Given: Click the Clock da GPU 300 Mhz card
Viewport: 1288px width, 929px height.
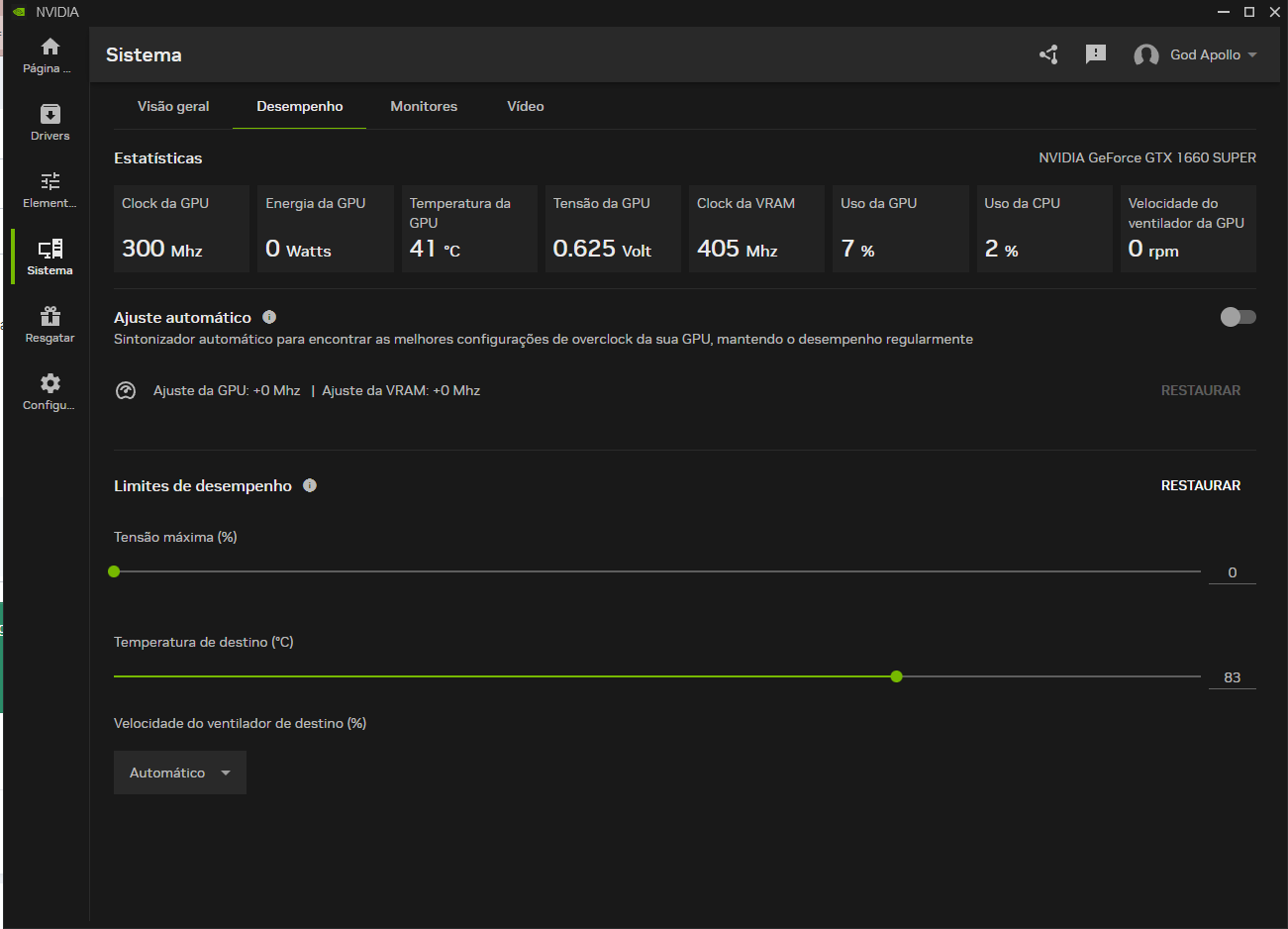Looking at the screenshot, I should (x=181, y=229).
